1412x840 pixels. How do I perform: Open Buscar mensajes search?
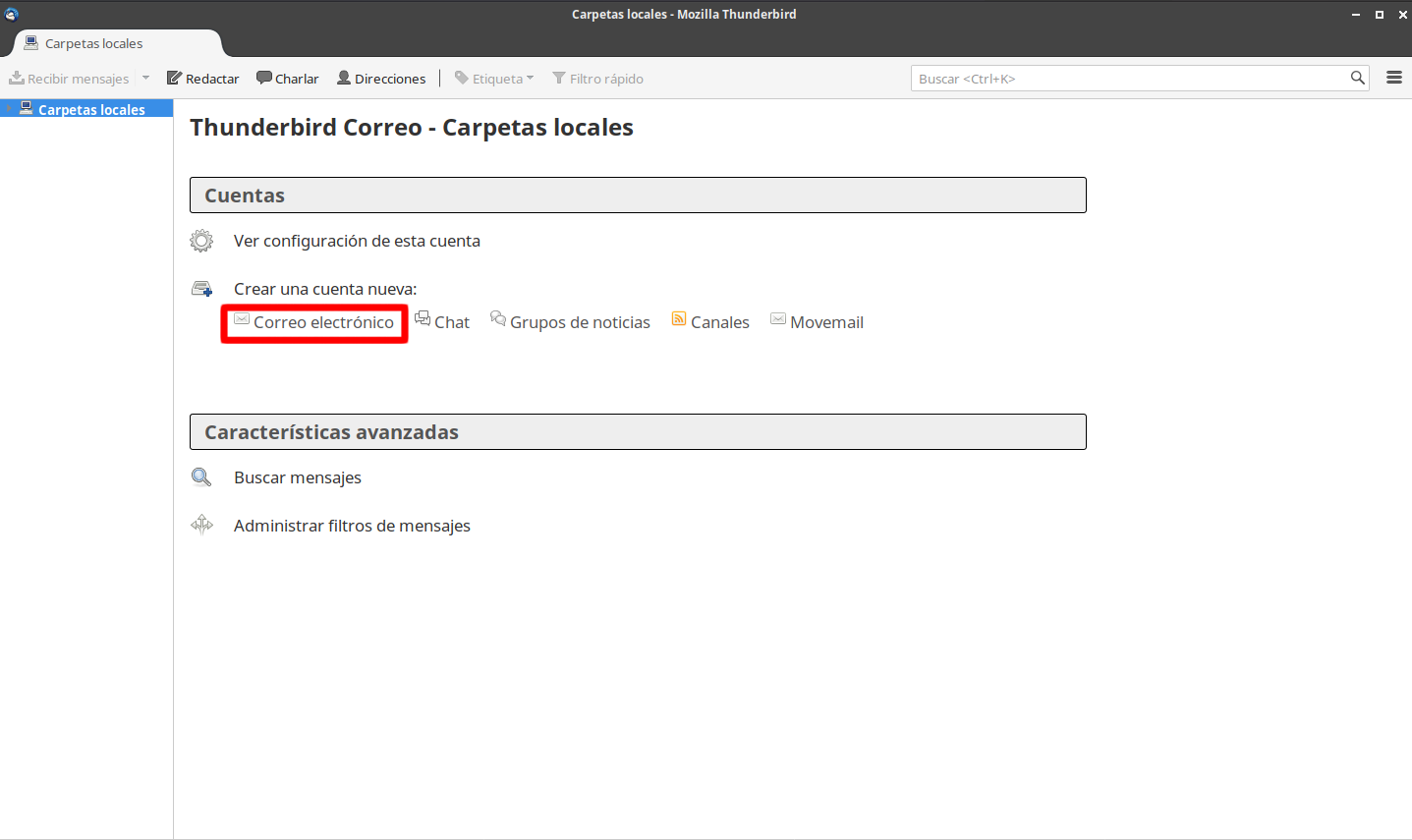point(298,477)
